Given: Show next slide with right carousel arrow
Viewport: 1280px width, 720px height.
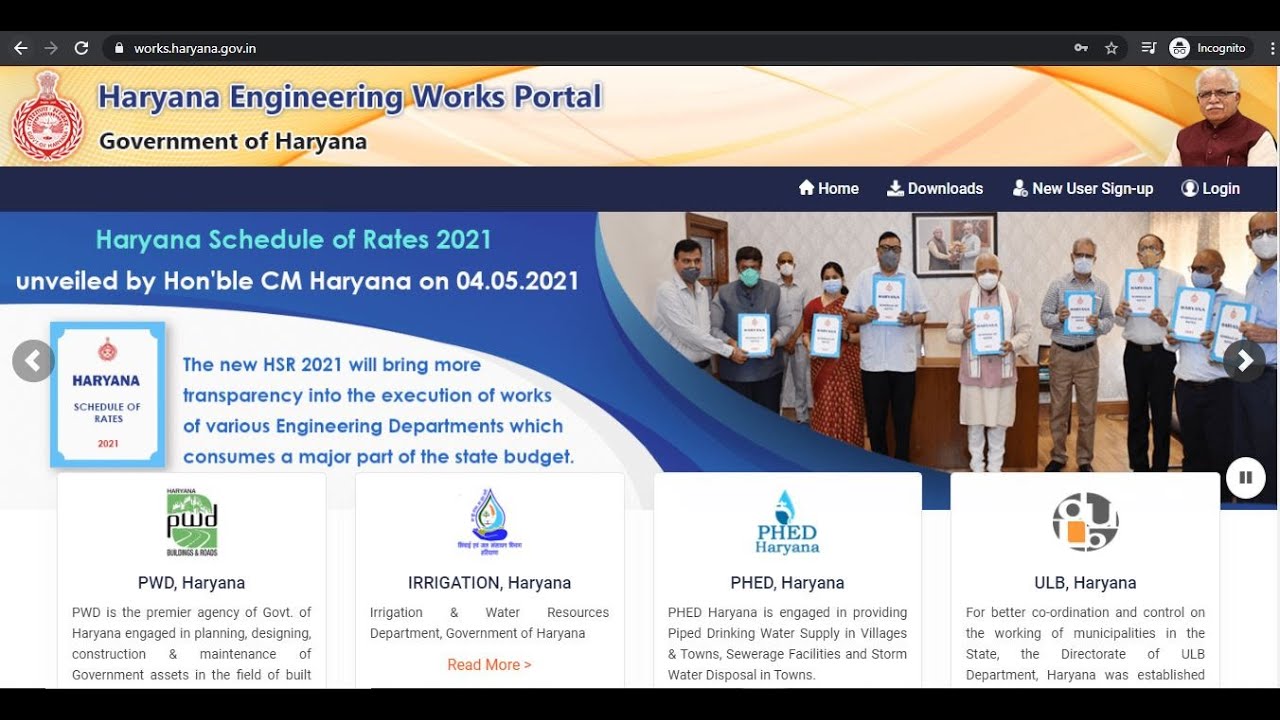Looking at the screenshot, I should pos(1244,361).
